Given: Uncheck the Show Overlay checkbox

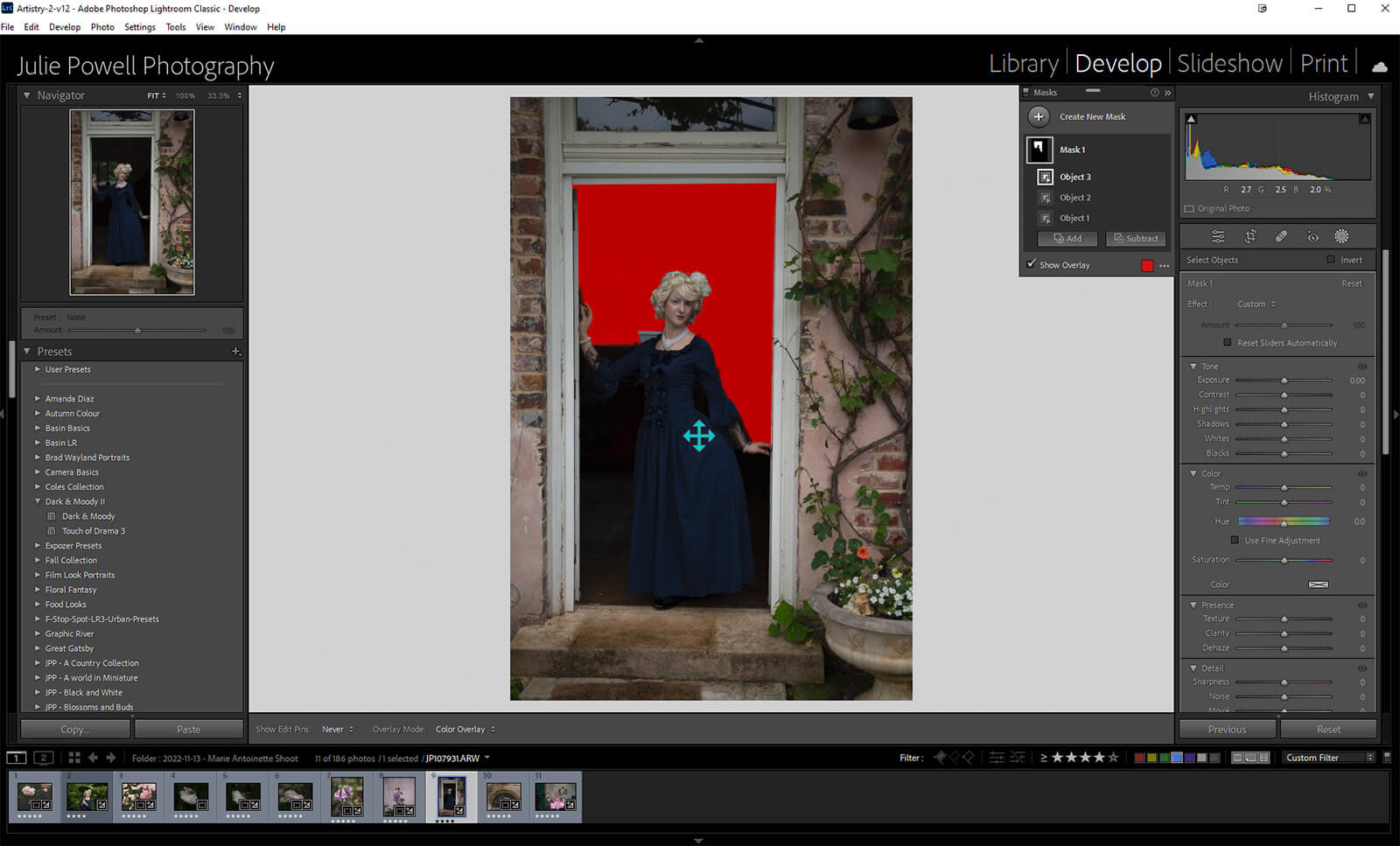Looking at the screenshot, I should coord(1031,264).
